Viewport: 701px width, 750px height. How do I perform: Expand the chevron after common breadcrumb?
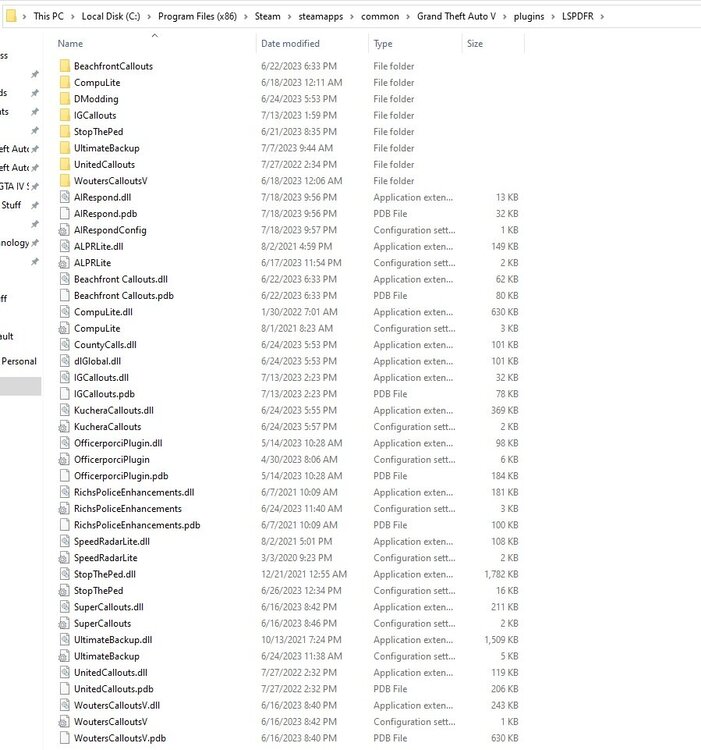408,17
